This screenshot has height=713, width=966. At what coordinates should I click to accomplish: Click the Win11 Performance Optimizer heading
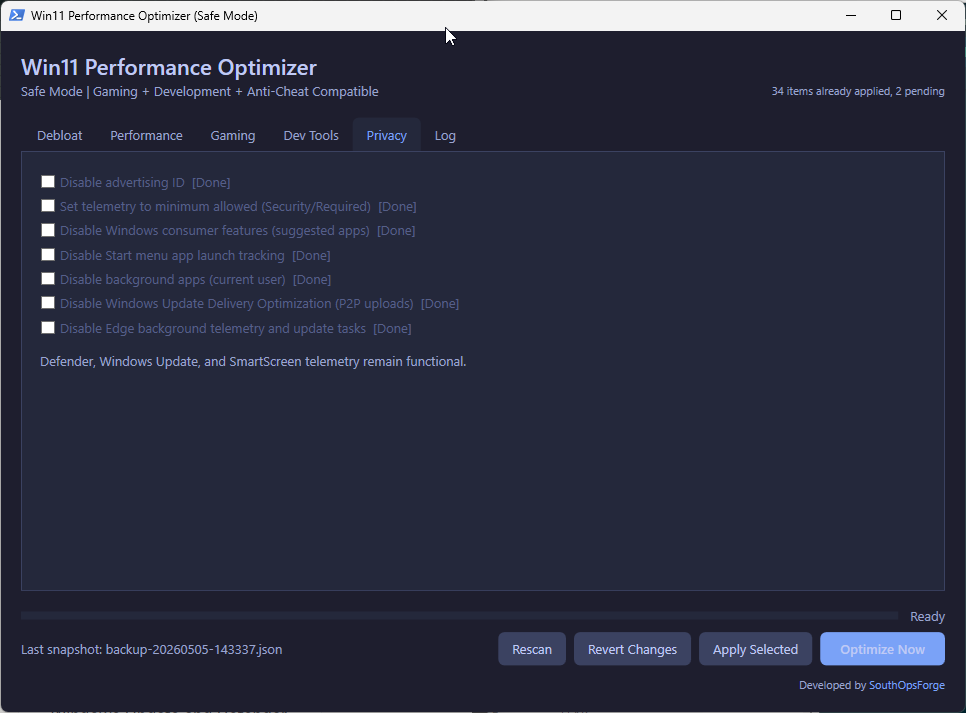[x=169, y=67]
